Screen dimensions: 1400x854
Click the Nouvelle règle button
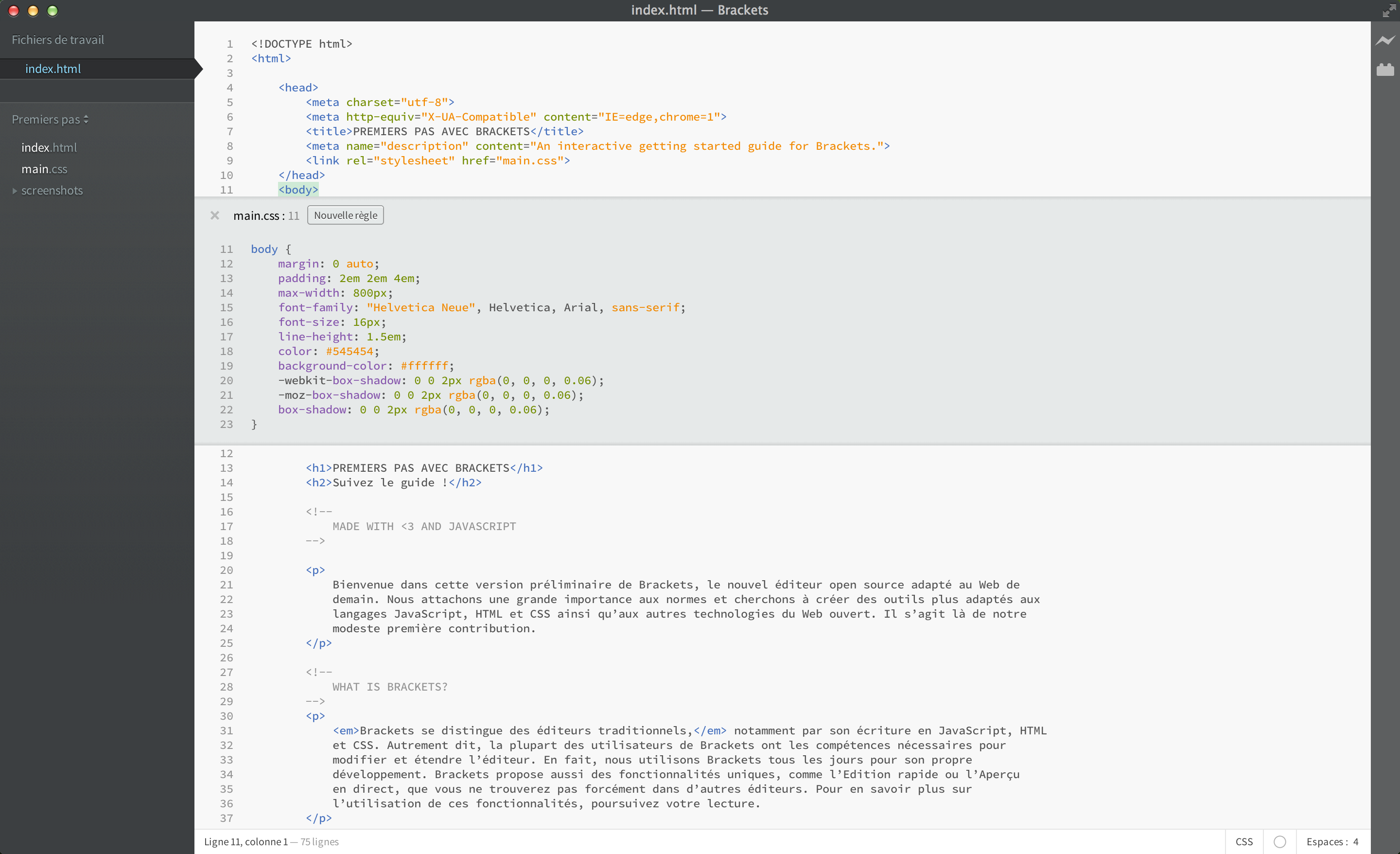346,215
